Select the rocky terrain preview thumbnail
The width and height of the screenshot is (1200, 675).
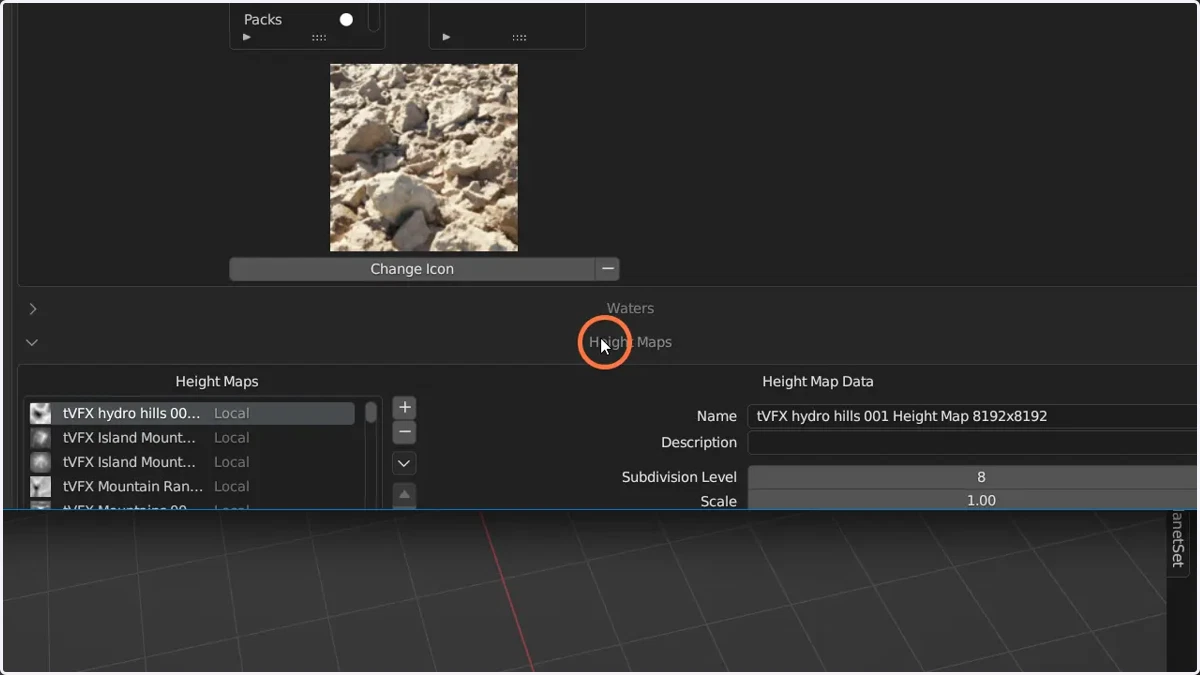424,158
